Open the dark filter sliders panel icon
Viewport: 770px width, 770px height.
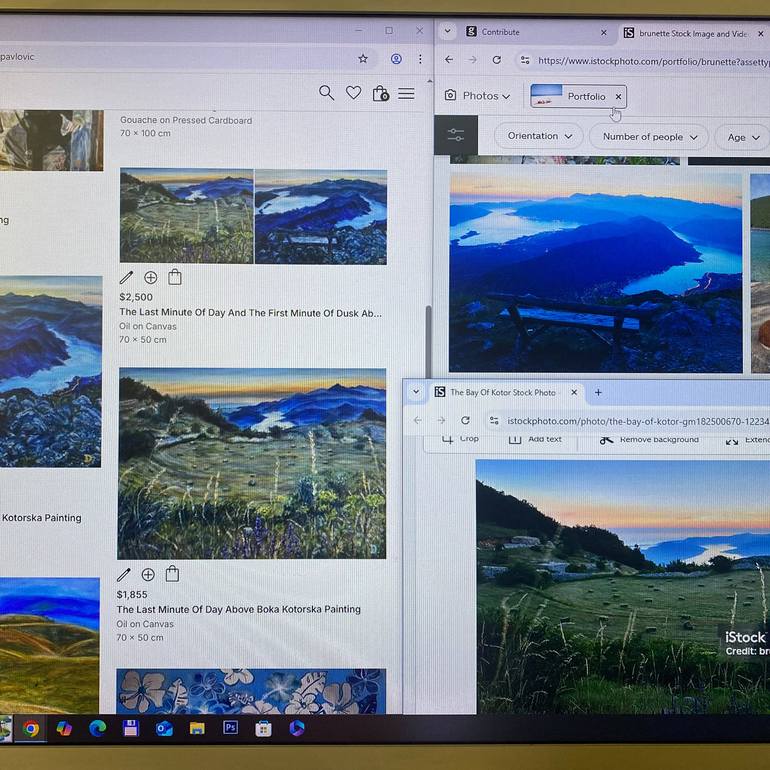pos(456,135)
